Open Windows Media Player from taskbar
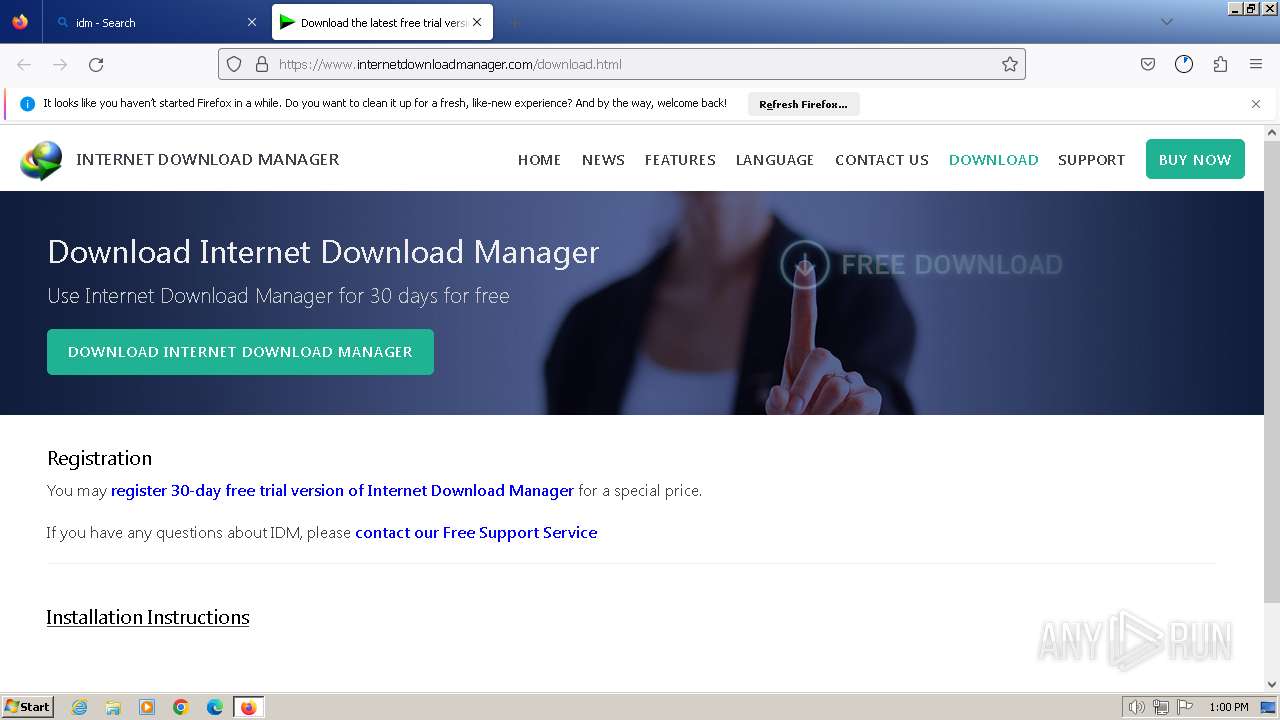 click(147, 707)
